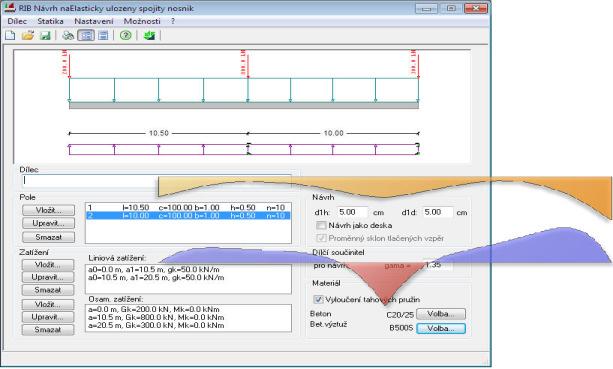Click the Print toolbar icon

coord(68,36)
